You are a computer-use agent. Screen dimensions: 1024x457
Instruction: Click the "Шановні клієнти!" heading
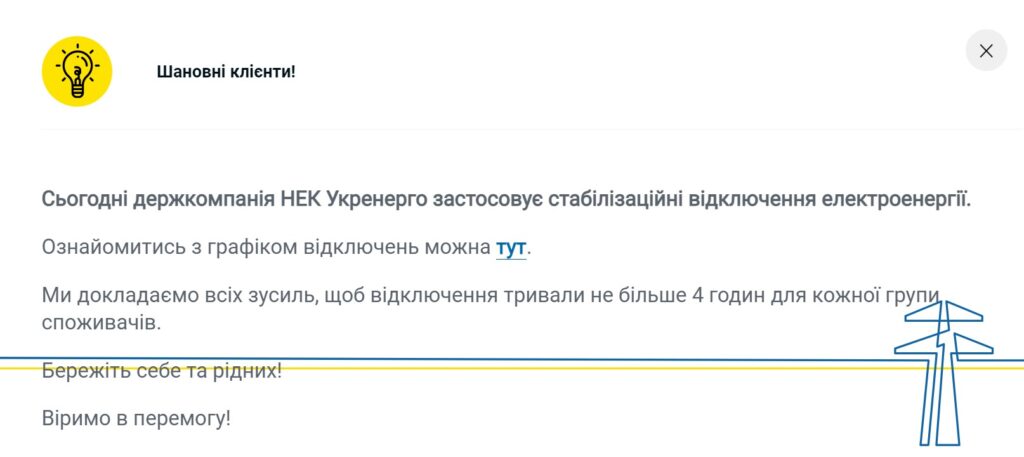[x=226, y=72]
